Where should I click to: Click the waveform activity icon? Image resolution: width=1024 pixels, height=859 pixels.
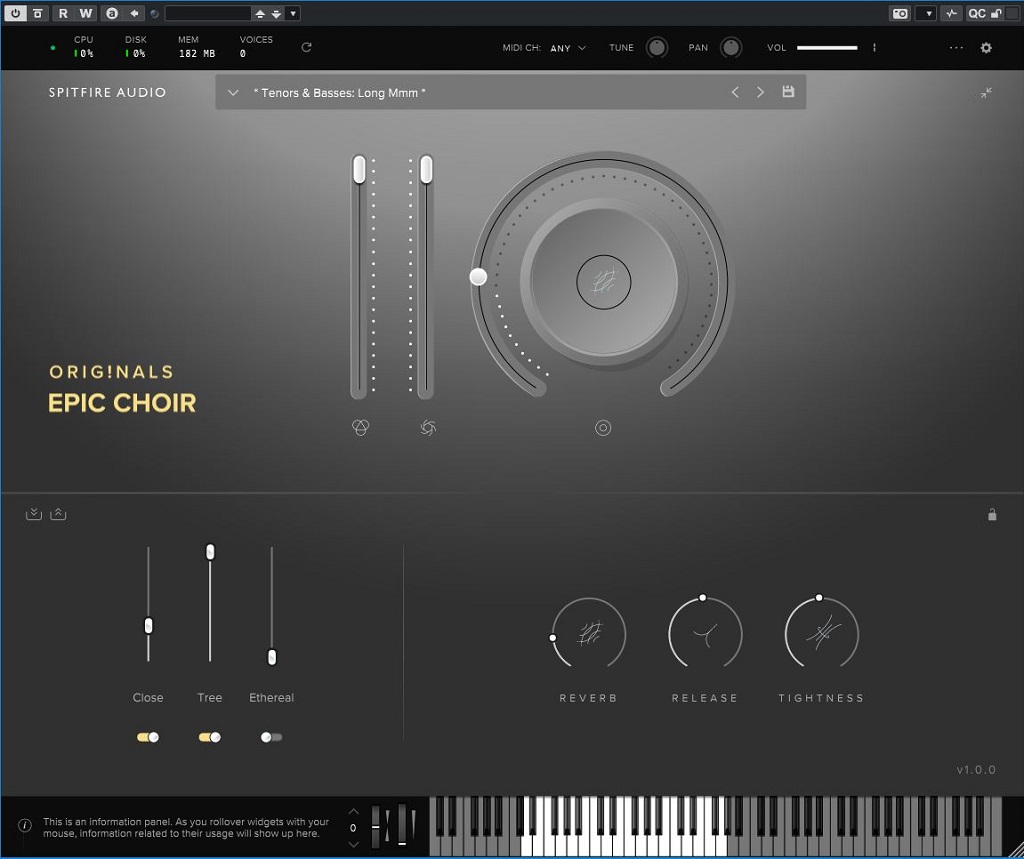pos(952,14)
